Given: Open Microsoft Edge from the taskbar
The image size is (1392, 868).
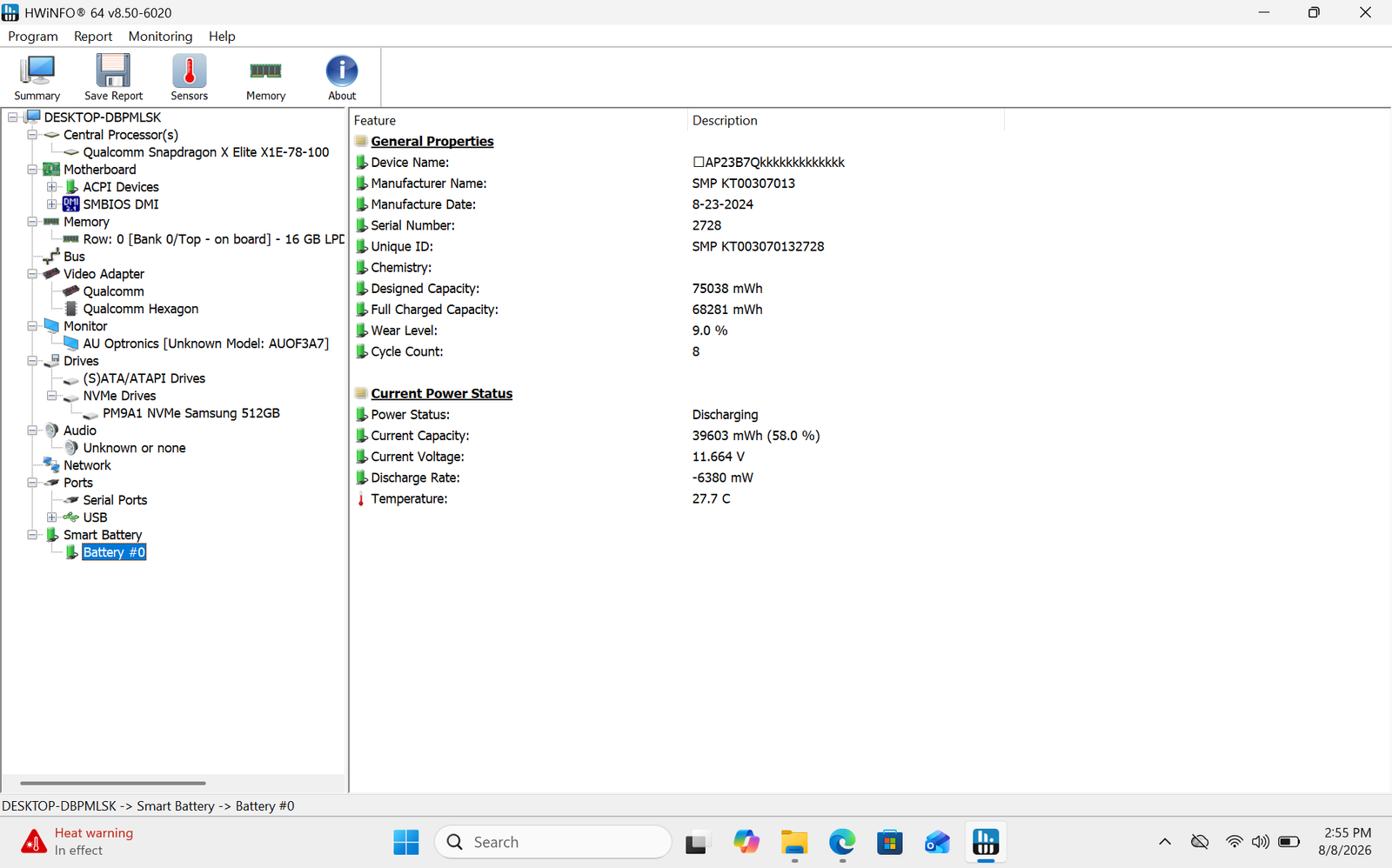Looking at the screenshot, I should (x=842, y=842).
